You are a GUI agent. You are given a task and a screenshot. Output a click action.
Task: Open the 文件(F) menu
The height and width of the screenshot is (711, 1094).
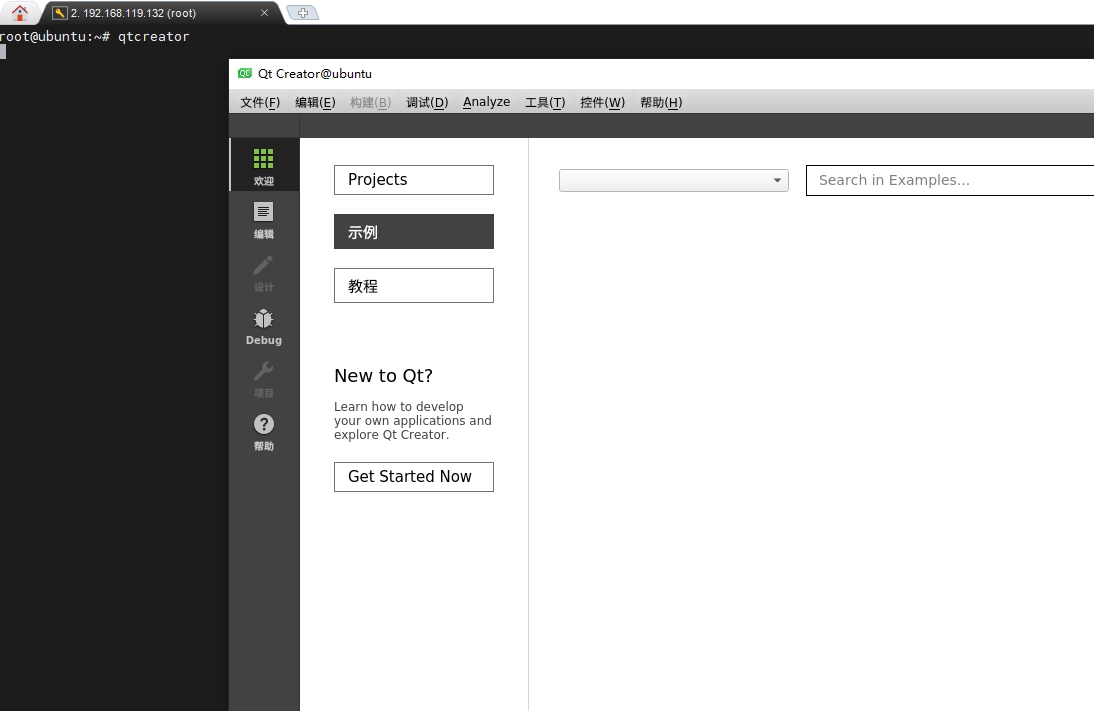click(x=260, y=102)
